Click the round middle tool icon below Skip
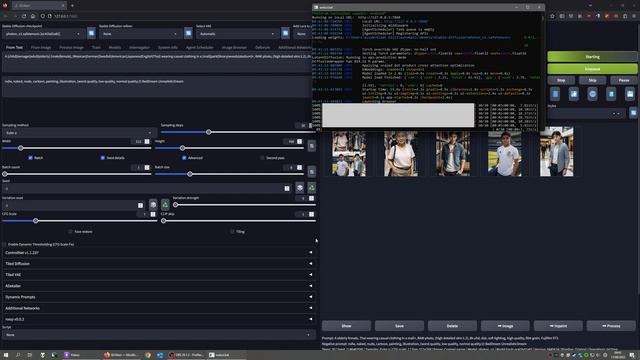This screenshot has width=640, height=360. coord(593,94)
